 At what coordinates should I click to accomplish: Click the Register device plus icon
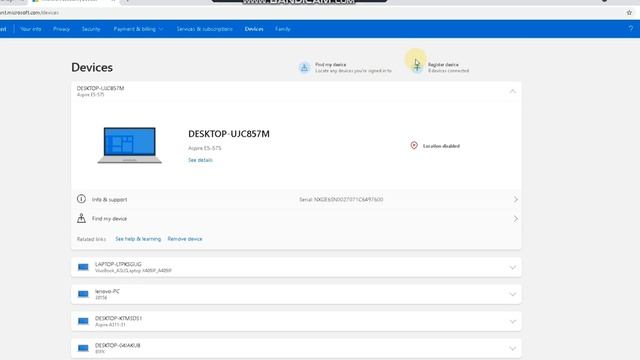coord(417,67)
